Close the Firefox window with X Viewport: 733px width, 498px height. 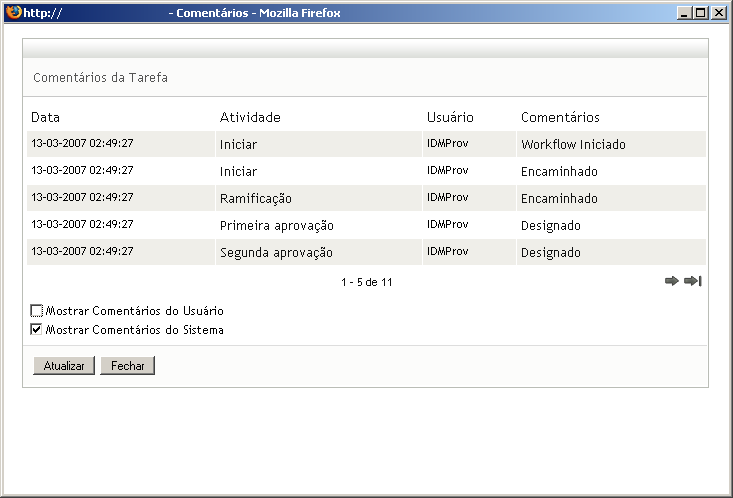pyautogui.click(x=718, y=13)
